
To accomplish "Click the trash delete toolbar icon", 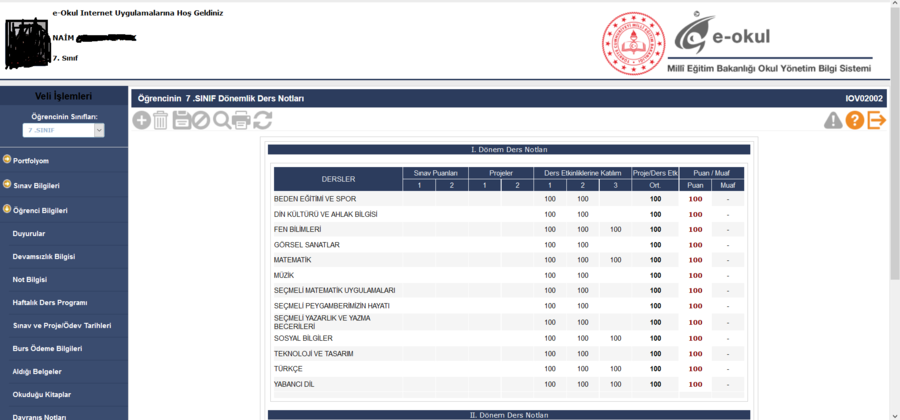I will (x=161, y=120).
